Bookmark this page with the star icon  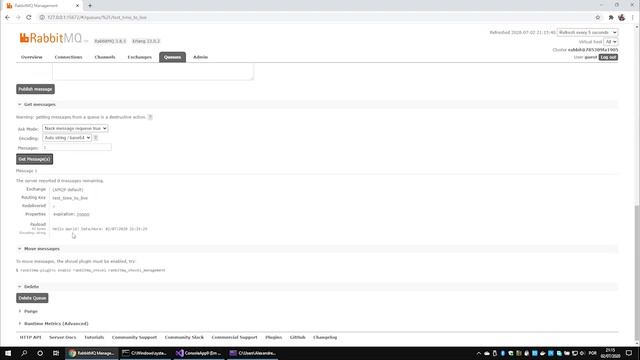click(x=598, y=18)
